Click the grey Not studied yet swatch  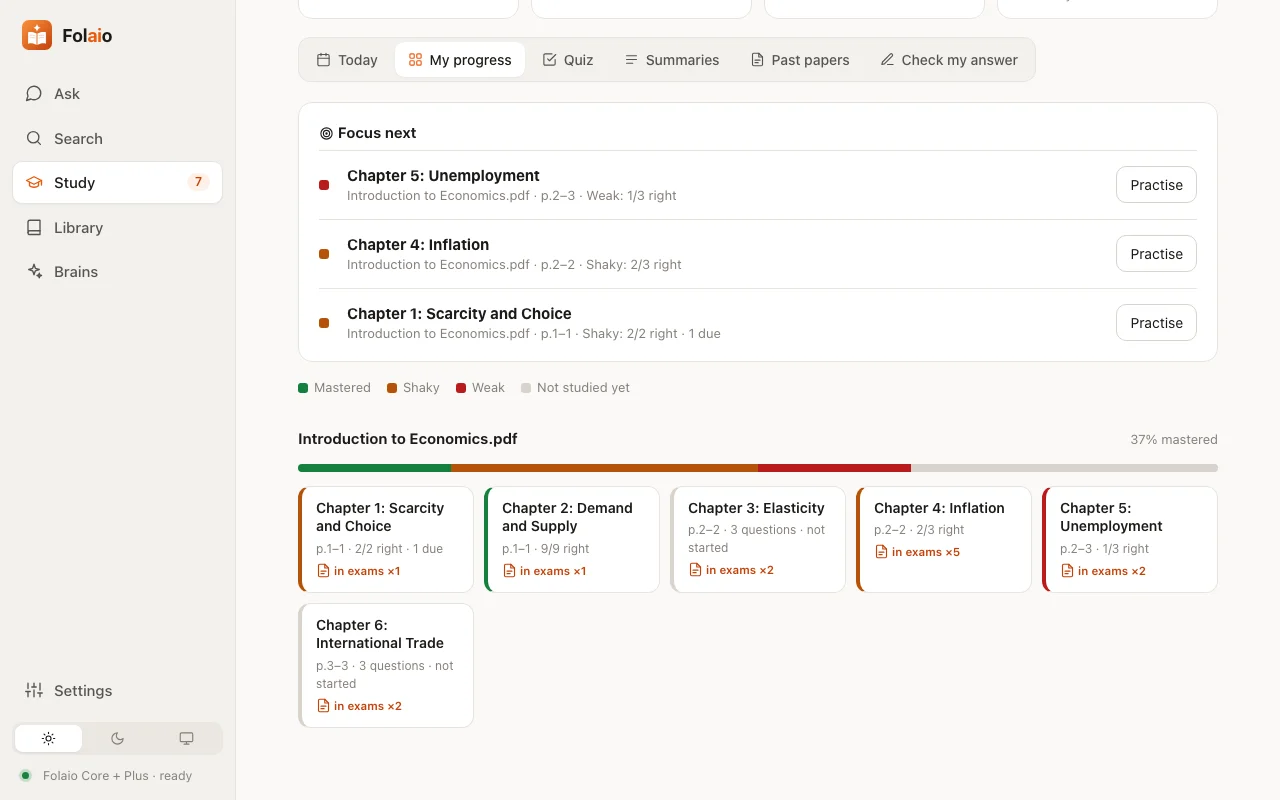[x=526, y=388]
